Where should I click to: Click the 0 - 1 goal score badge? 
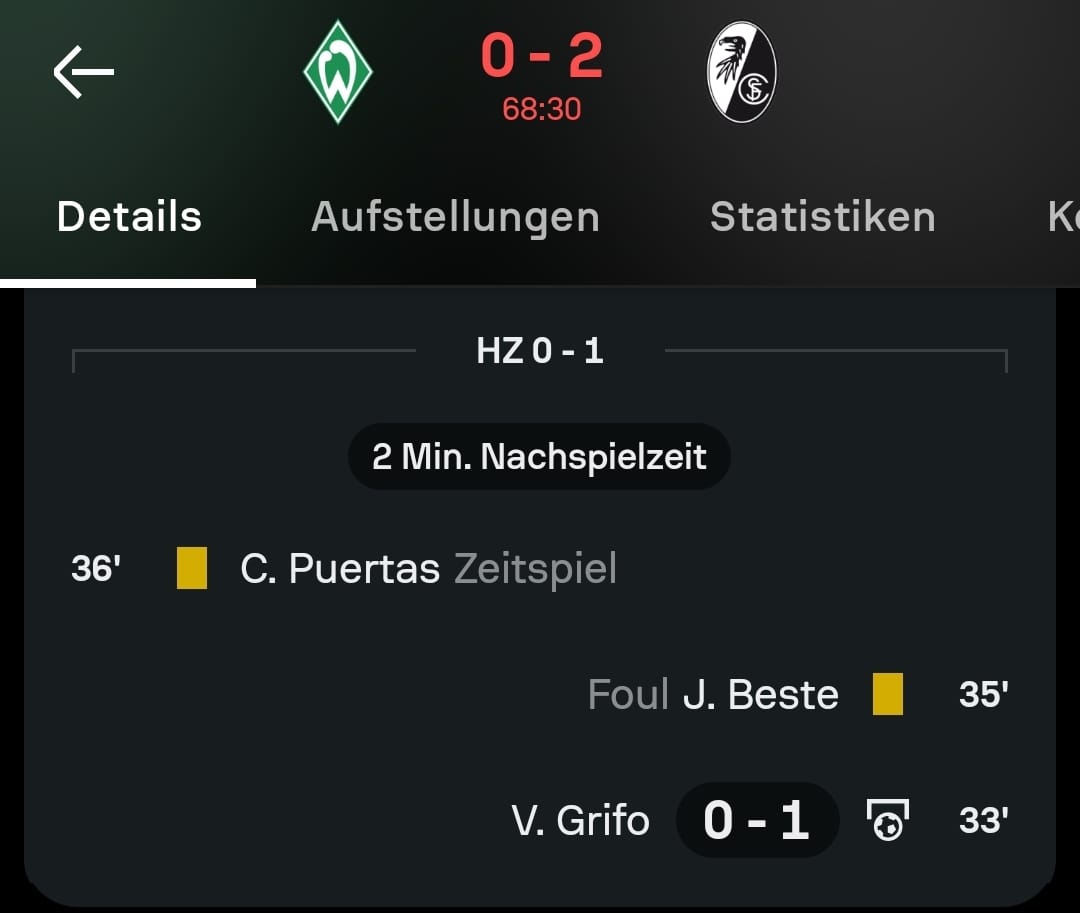tap(756, 820)
